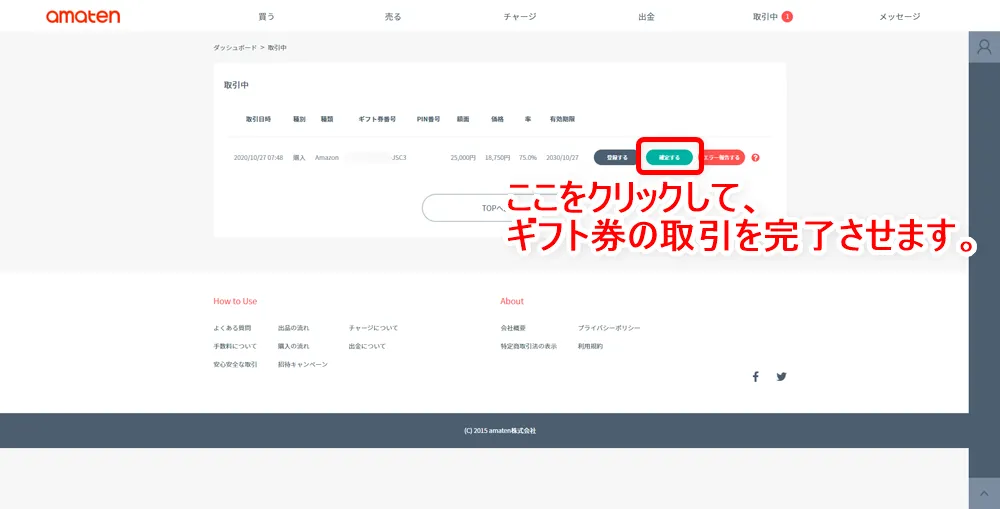Open the 取引中 menu with badge
Screen dimensions: 1000x509
click(772, 17)
